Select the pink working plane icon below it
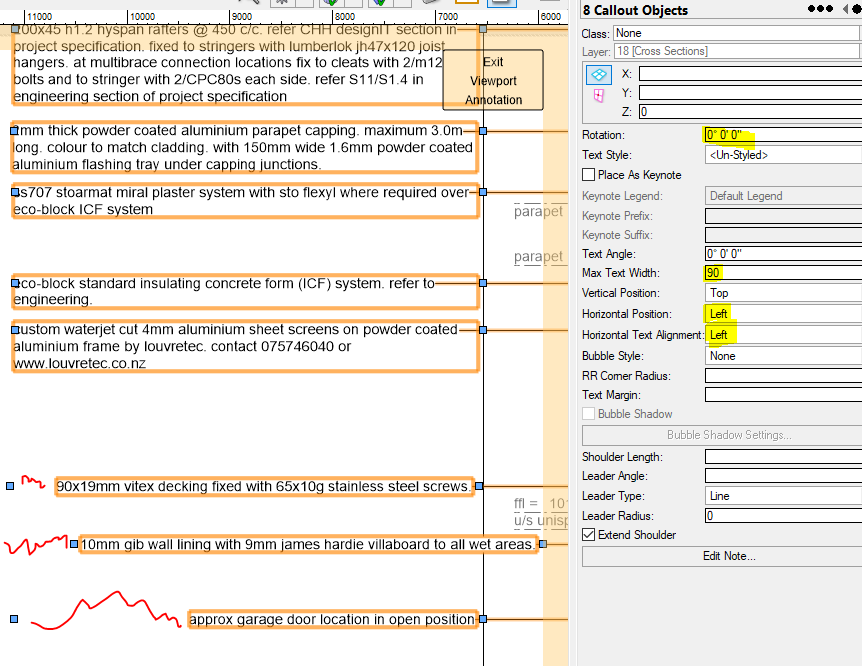 click(598, 95)
